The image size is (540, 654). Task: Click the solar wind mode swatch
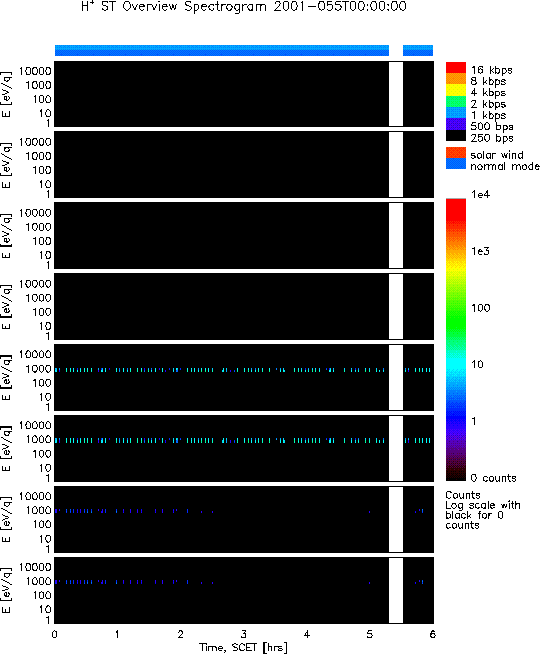pyautogui.click(x=456, y=153)
